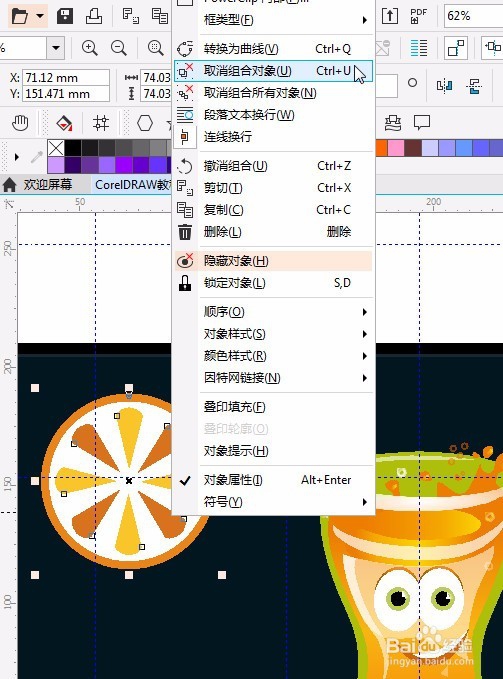Image resolution: width=503 pixels, height=679 pixels.
Task: Click the palette flyout arrow
Action: (17, 157)
